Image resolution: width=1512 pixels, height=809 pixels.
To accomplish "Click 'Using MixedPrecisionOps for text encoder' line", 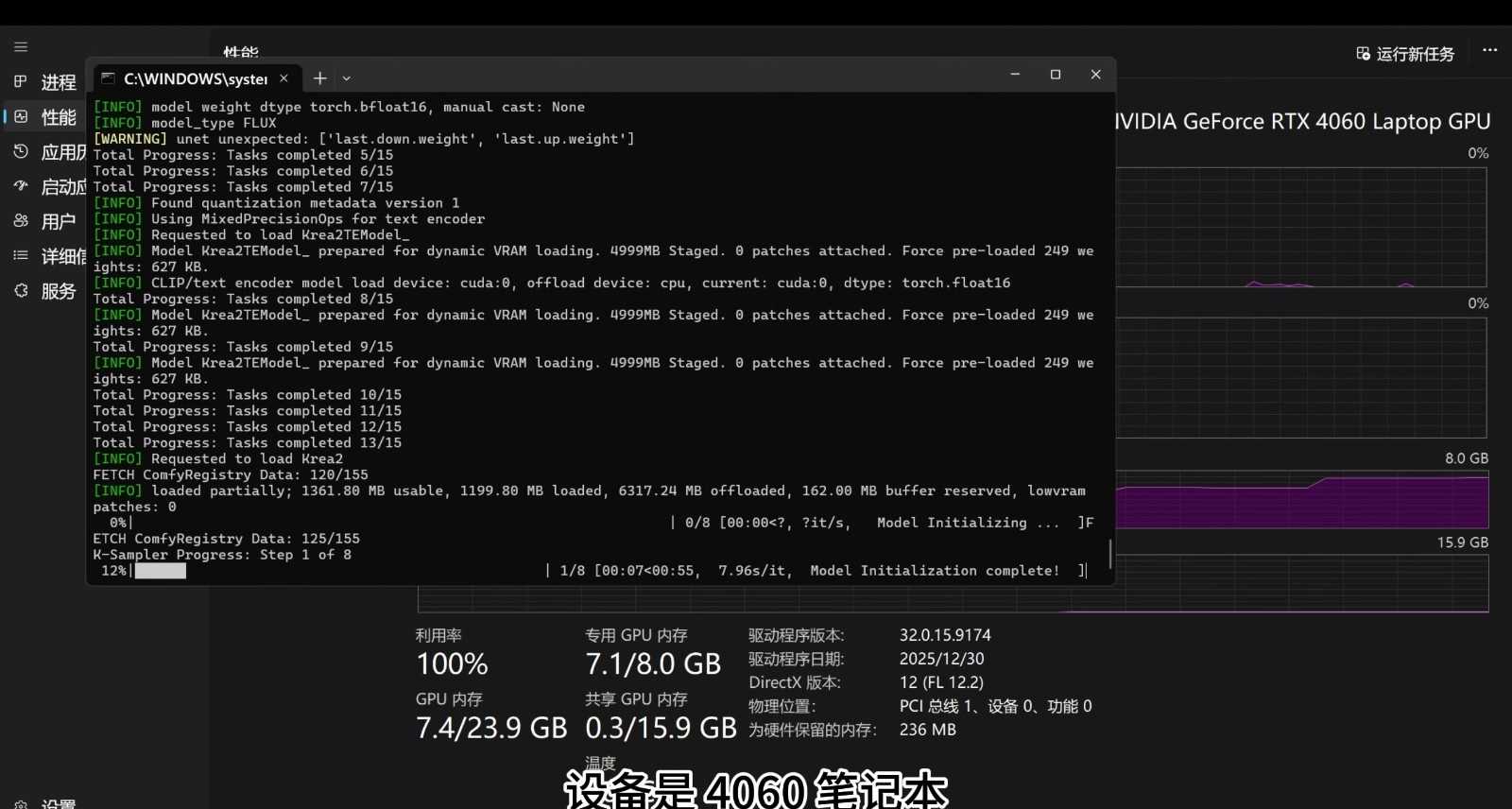I will 288,218.
